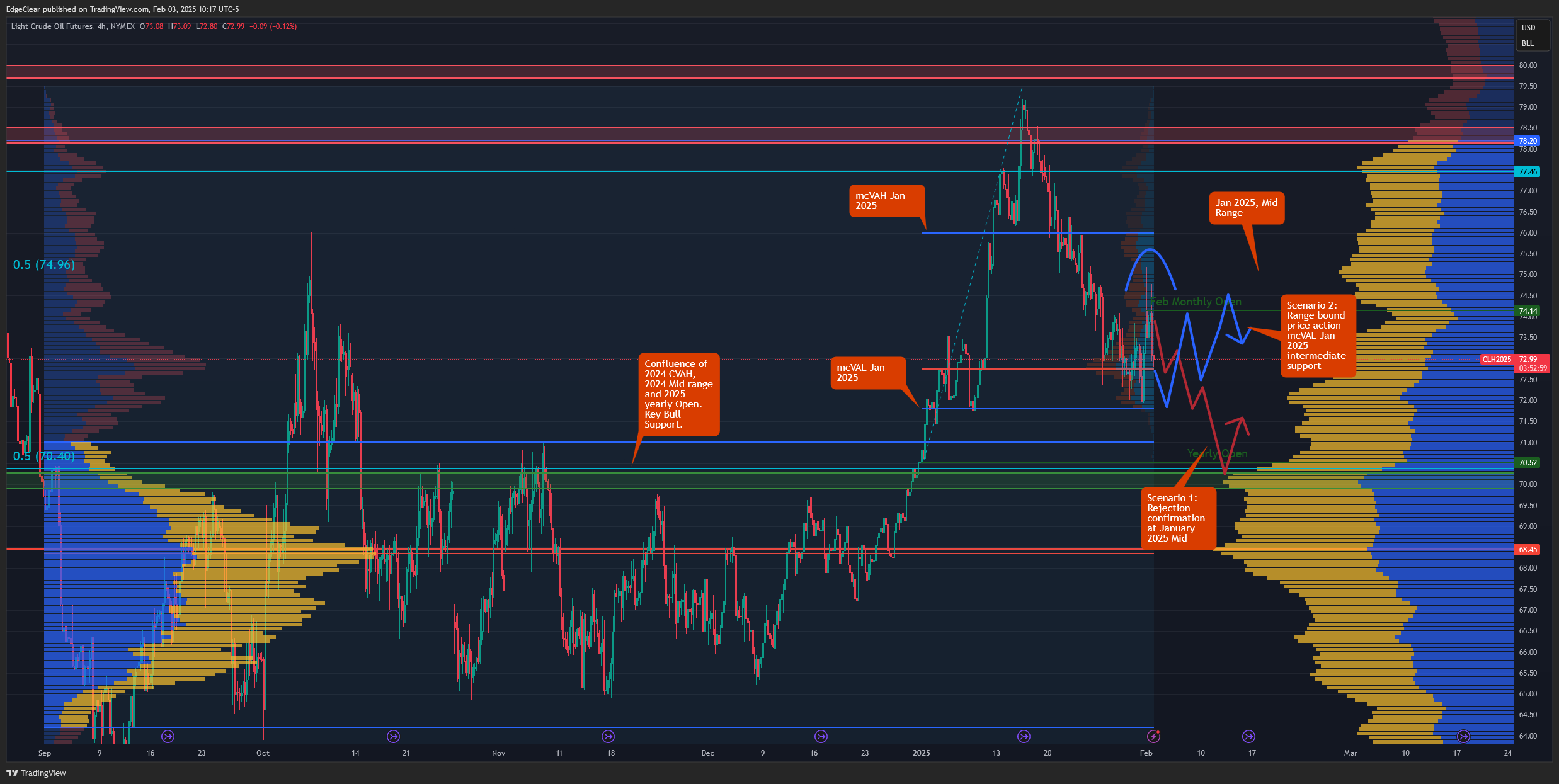
Task: Click the blue 78.20 price label
Action: coord(1528,141)
